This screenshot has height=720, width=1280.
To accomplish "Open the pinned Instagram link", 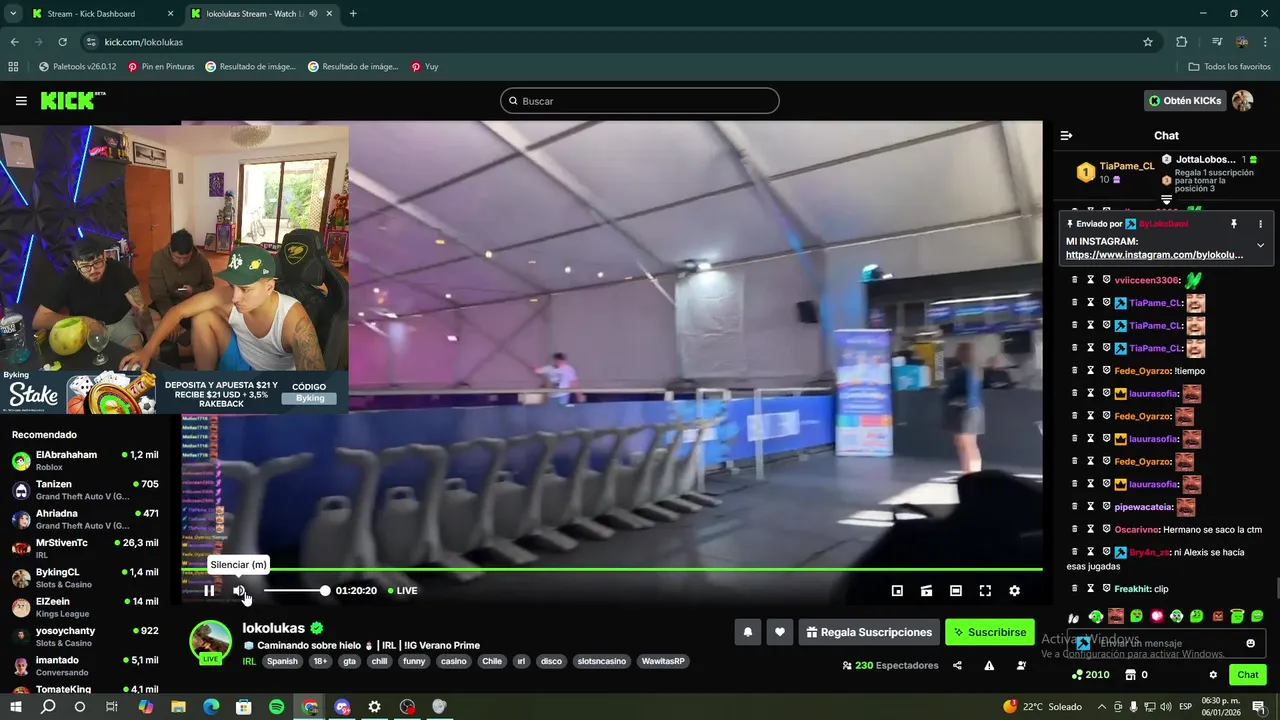I will [x=1154, y=255].
